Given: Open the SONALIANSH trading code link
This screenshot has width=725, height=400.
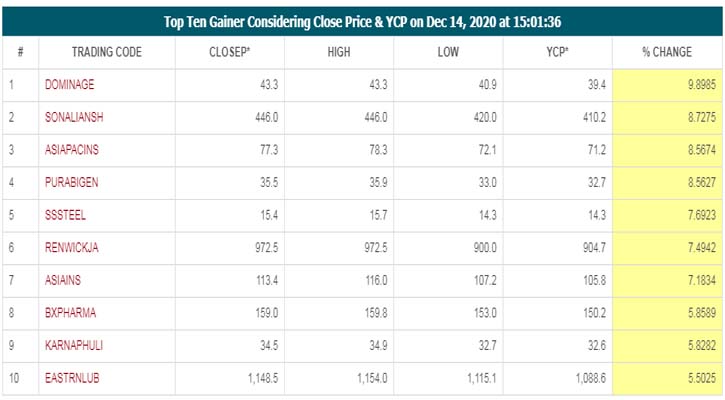Looking at the screenshot, I should (x=74, y=116).
